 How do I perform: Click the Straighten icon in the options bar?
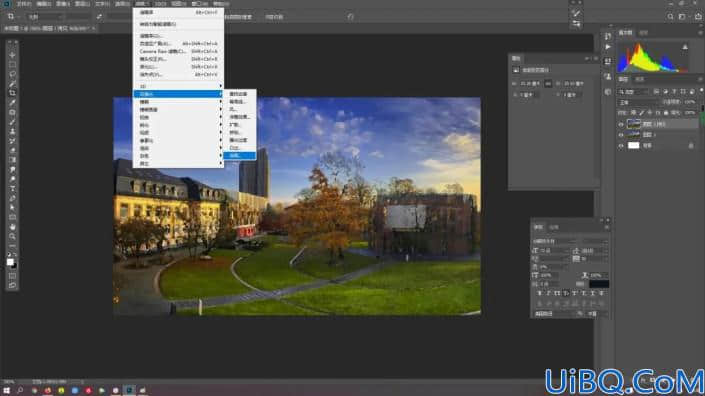point(99,17)
